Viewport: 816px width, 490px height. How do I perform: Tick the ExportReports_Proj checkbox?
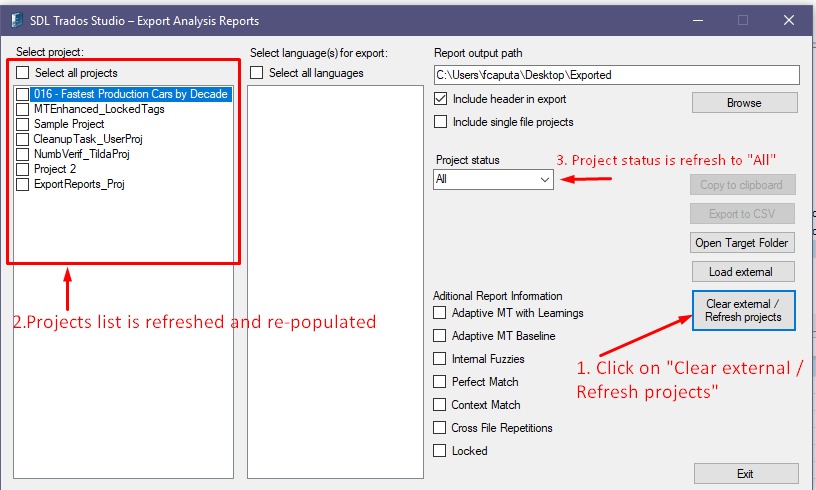point(22,184)
